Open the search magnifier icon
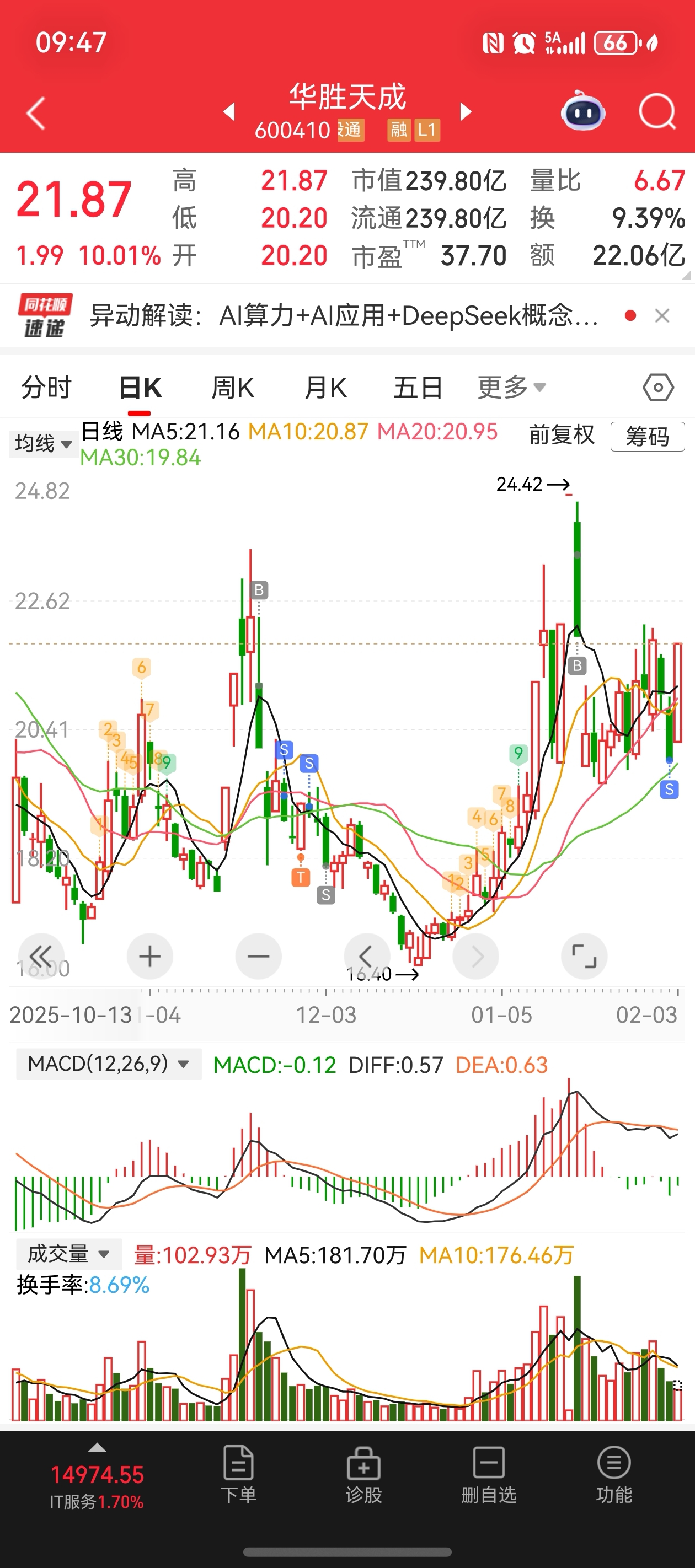The width and height of the screenshot is (695, 1568). point(657,112)
